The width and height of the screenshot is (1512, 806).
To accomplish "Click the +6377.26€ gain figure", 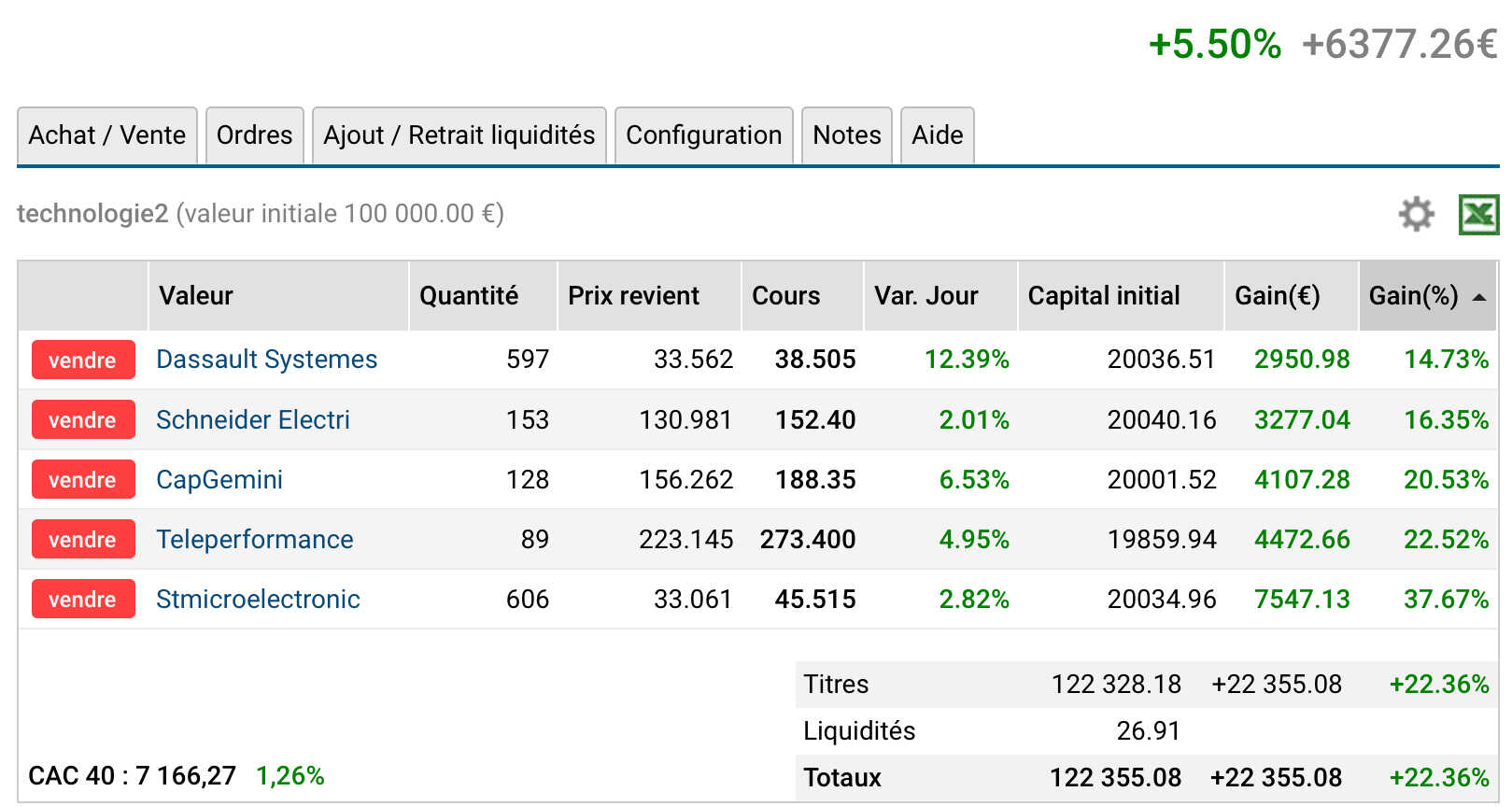I will (1399, 45).
